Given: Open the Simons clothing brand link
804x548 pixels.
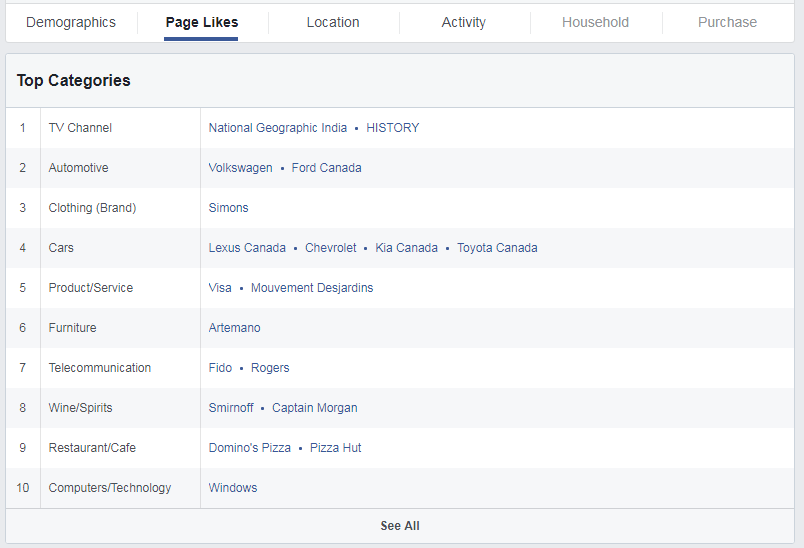Looking at the screenshot, I should pyautogui.click(x=228, y=208).
